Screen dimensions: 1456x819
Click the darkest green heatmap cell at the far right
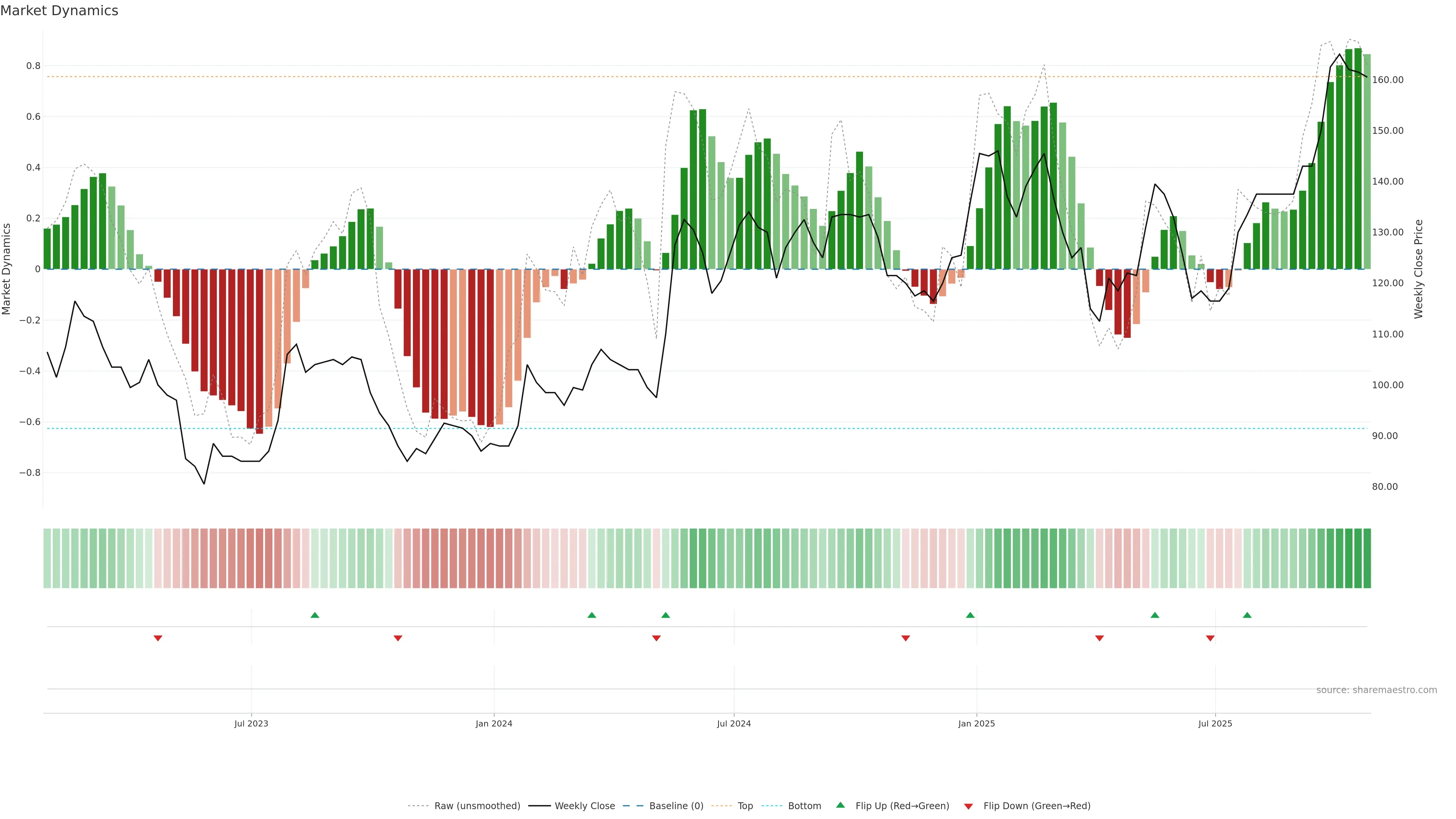click(1367, 559)
